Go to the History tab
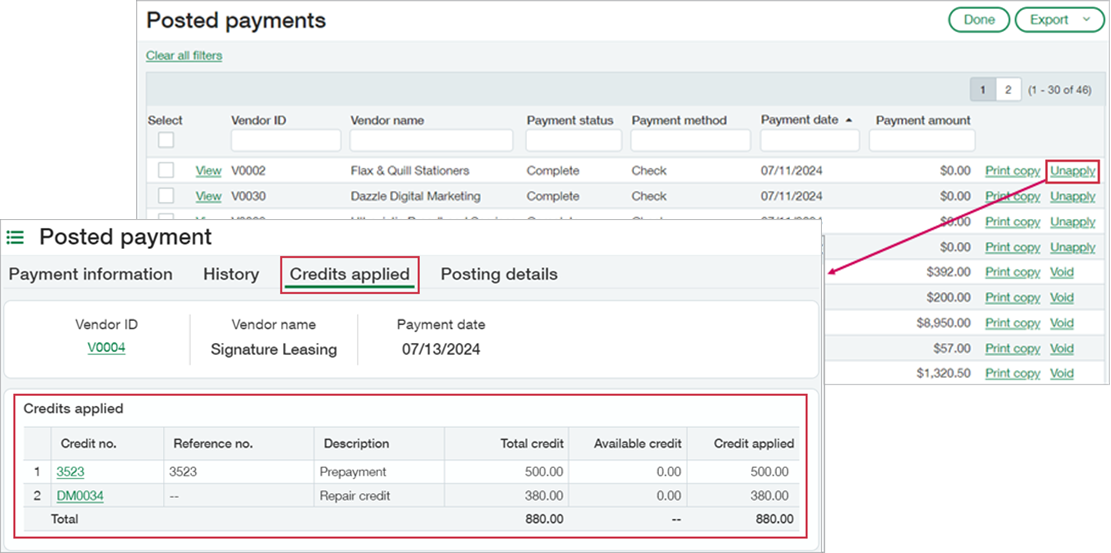This screenshot has height=553, width=1111. click(x=231, y=274)
